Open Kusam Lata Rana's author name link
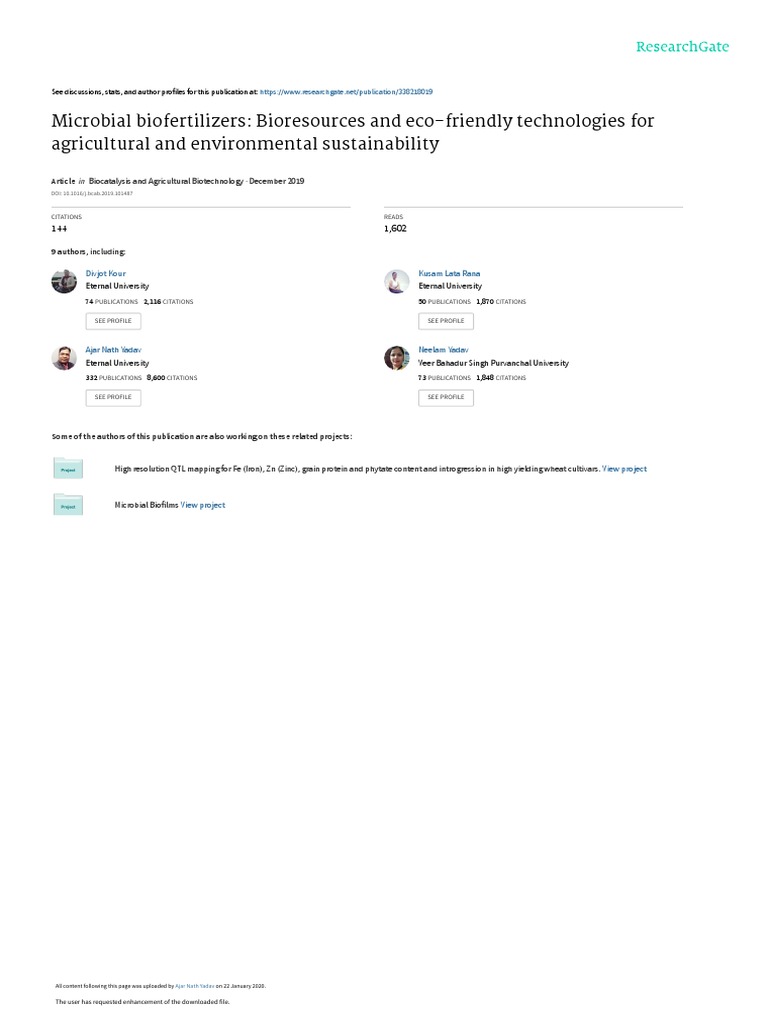768x1024 pixels. pos(441,273)
